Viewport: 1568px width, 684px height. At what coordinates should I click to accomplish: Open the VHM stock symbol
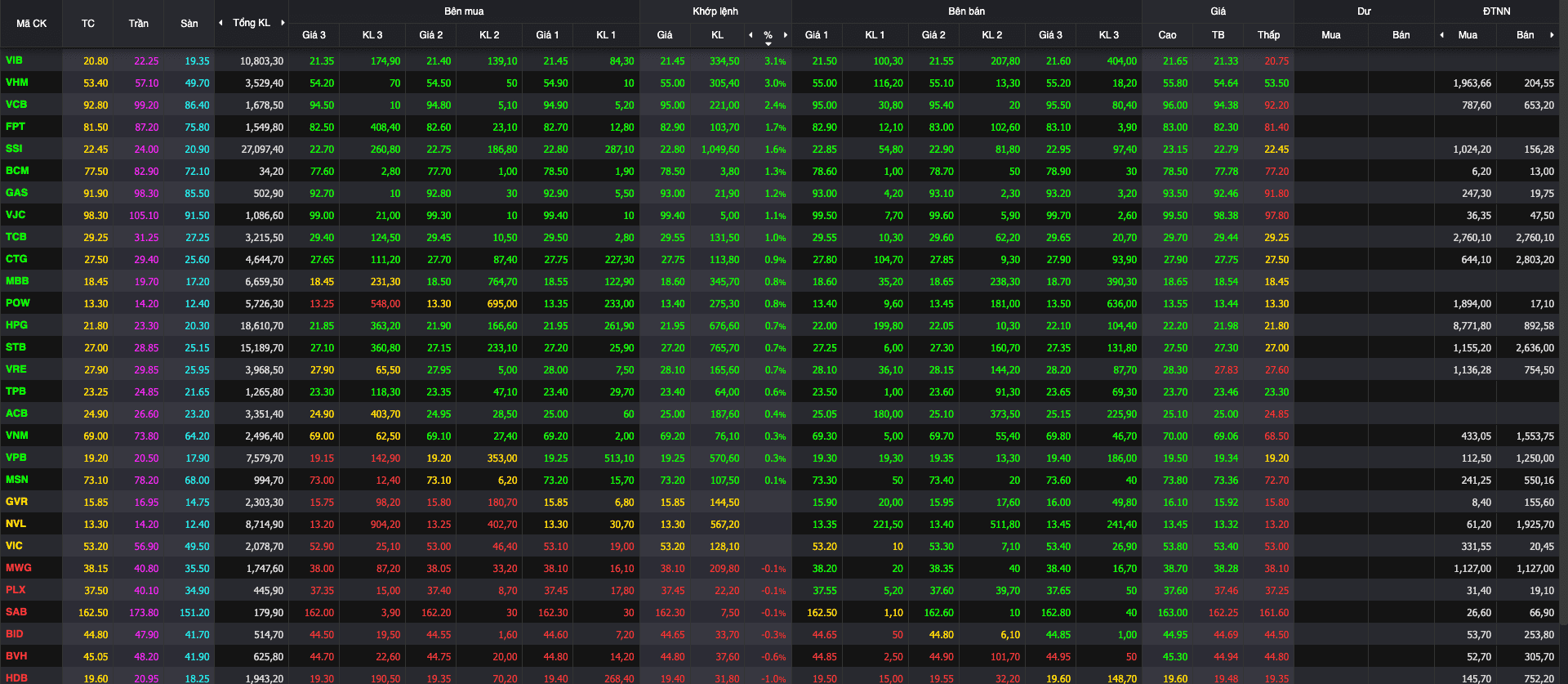[x=16, y=83]
